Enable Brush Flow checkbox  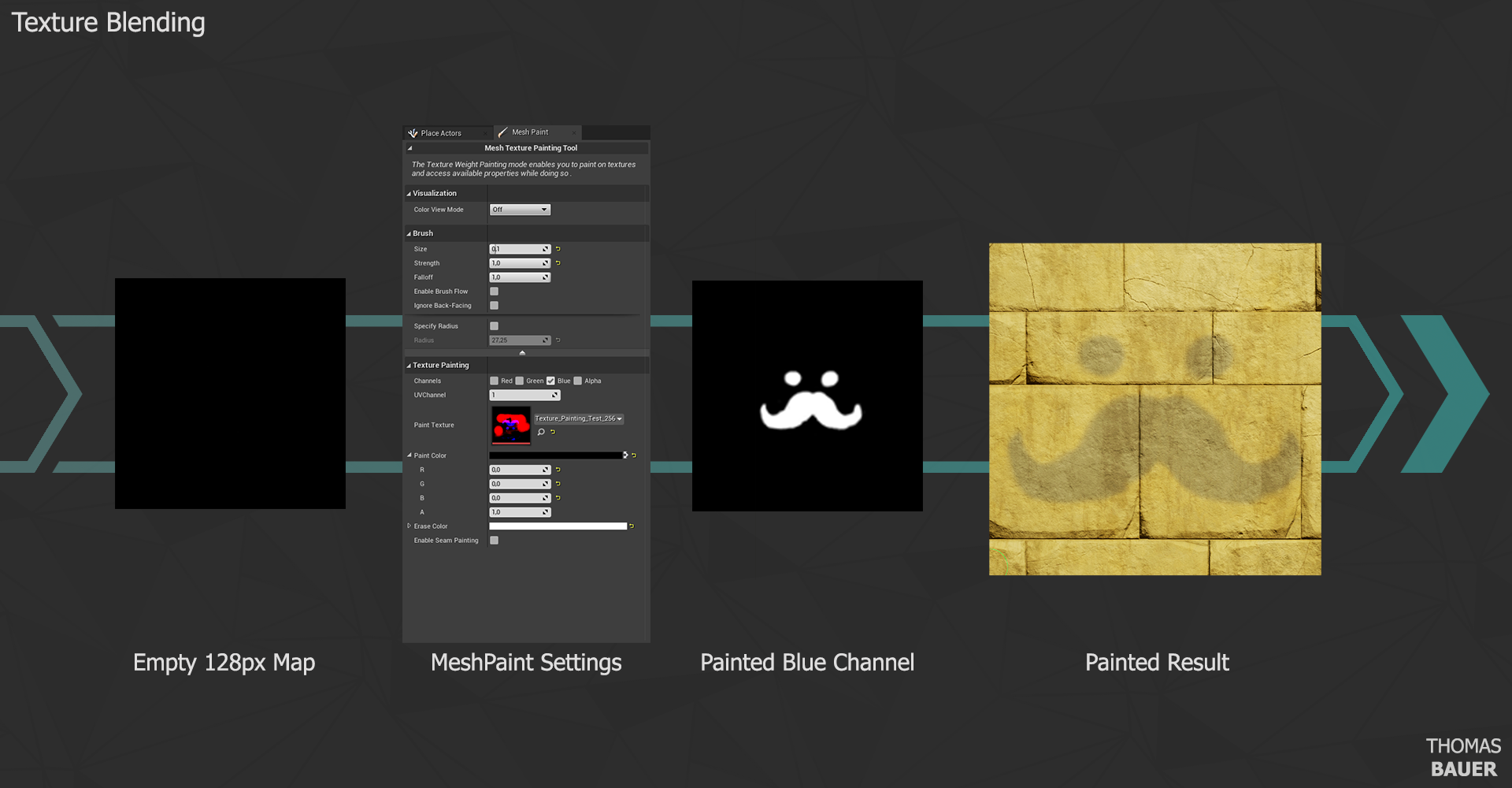tap(494, 292)
